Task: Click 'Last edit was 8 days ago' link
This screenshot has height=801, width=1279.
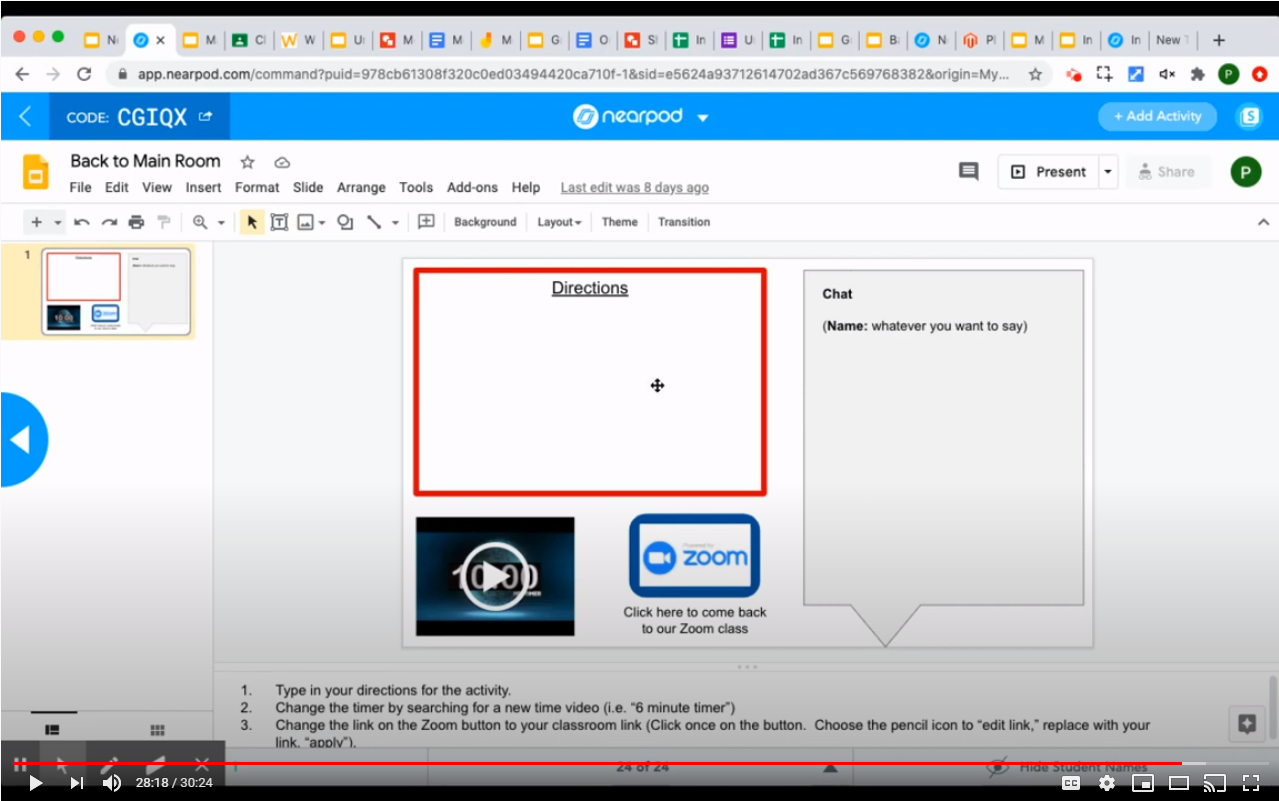Action: click(x=634, y=187)
